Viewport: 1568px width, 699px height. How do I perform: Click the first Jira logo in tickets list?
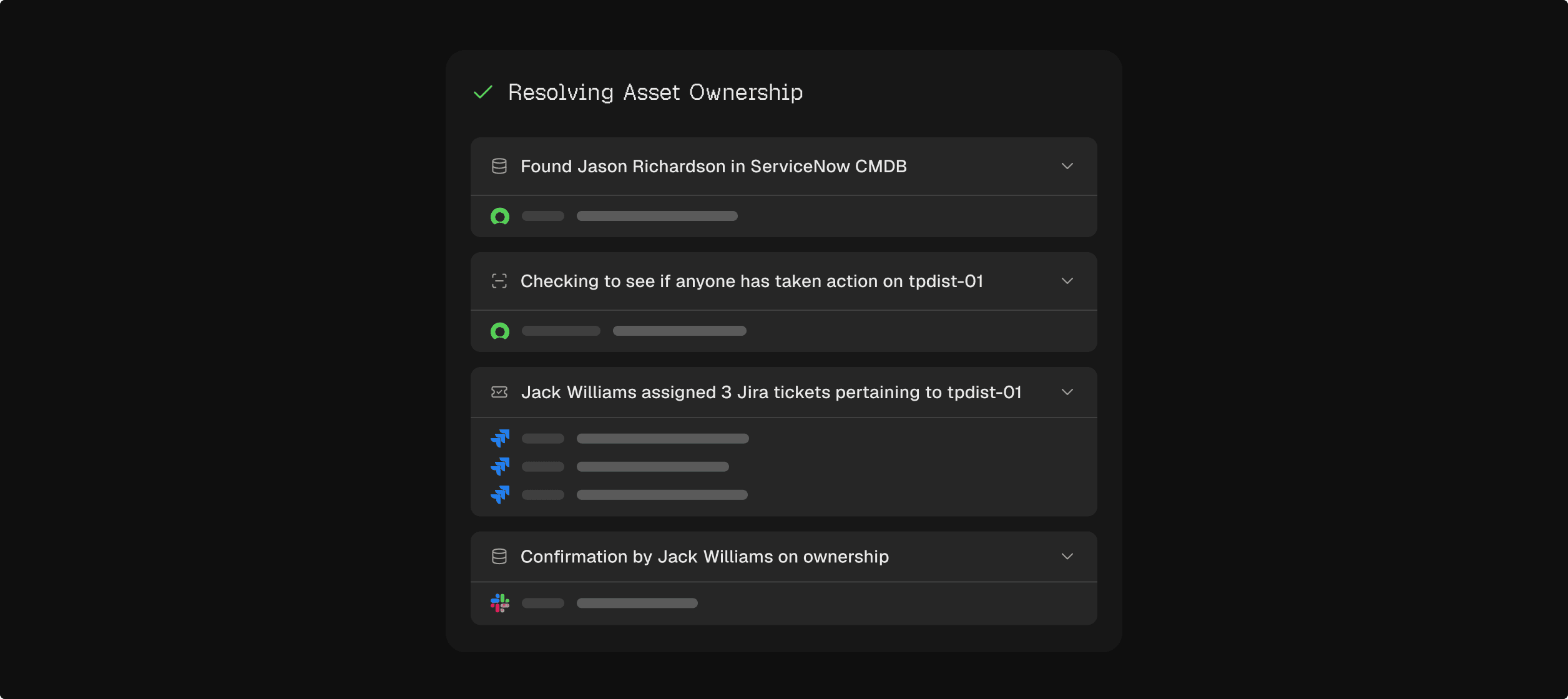tap(500, 438)
